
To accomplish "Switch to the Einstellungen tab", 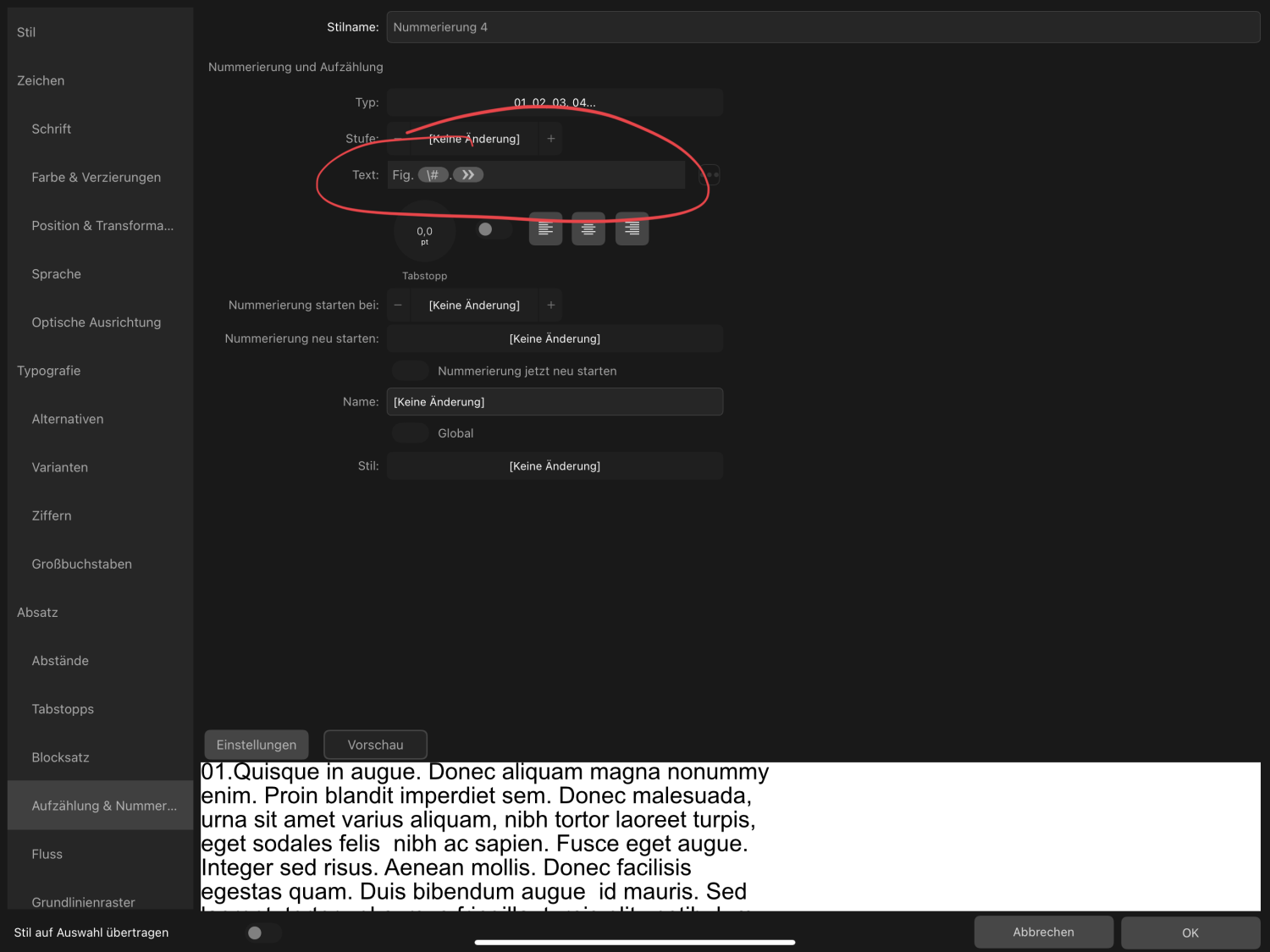I will tap(256, 744).
